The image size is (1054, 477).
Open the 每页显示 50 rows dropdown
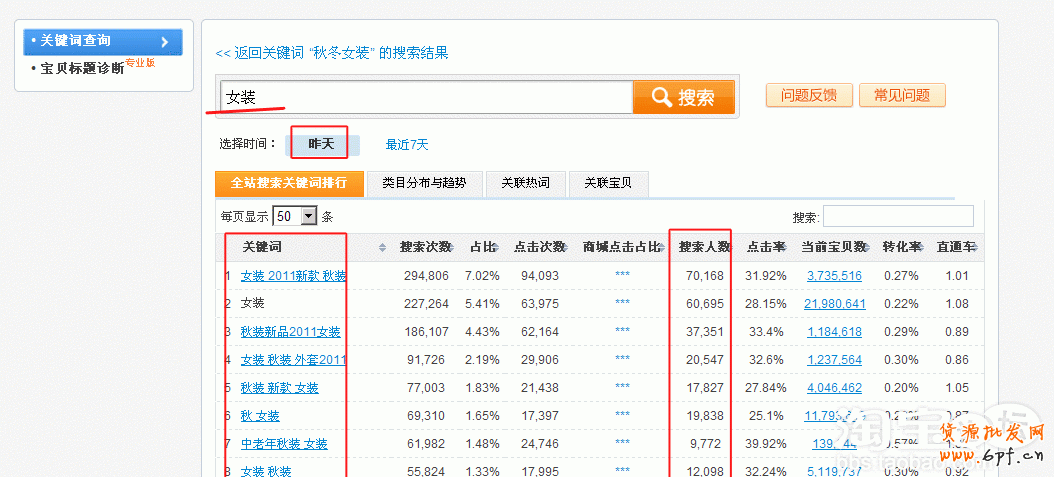pyautogui.click(x=308, y=216)
